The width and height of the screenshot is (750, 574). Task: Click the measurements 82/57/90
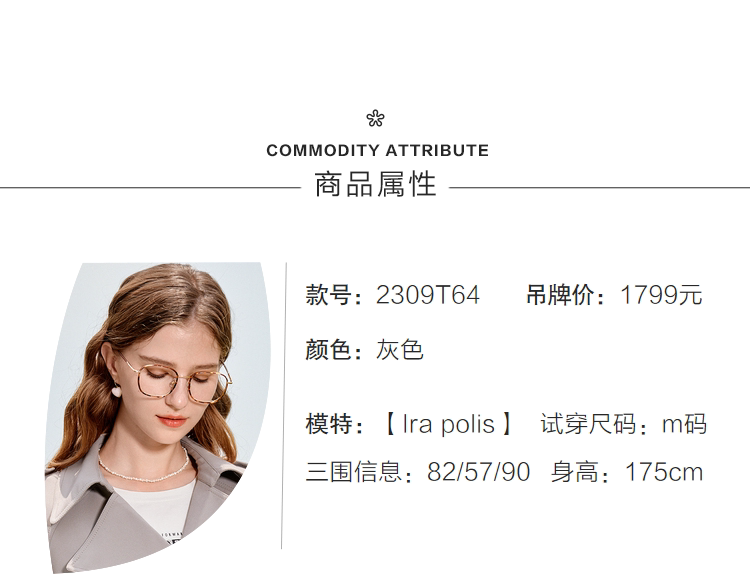tap(478, 472)
